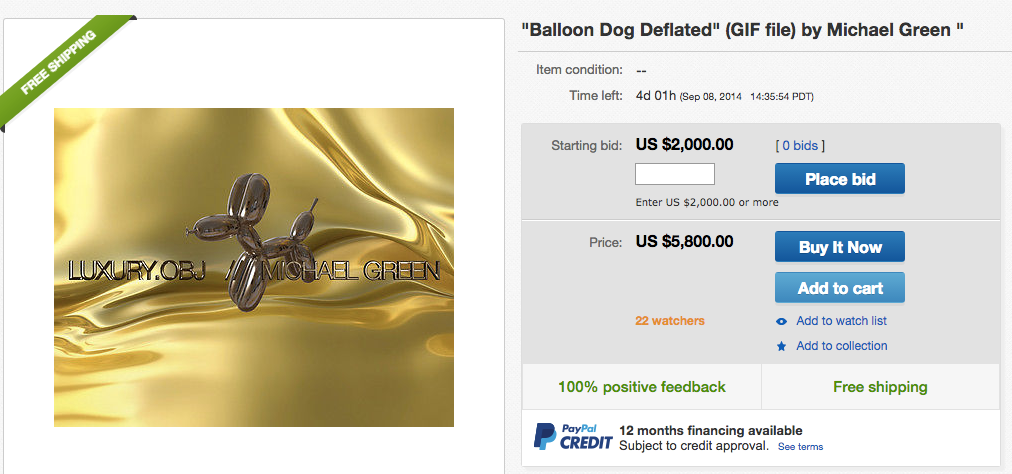Click the Free shipping green label
Image resolution: width=1012 pixels, height=474 pixels.
(880, 387)
